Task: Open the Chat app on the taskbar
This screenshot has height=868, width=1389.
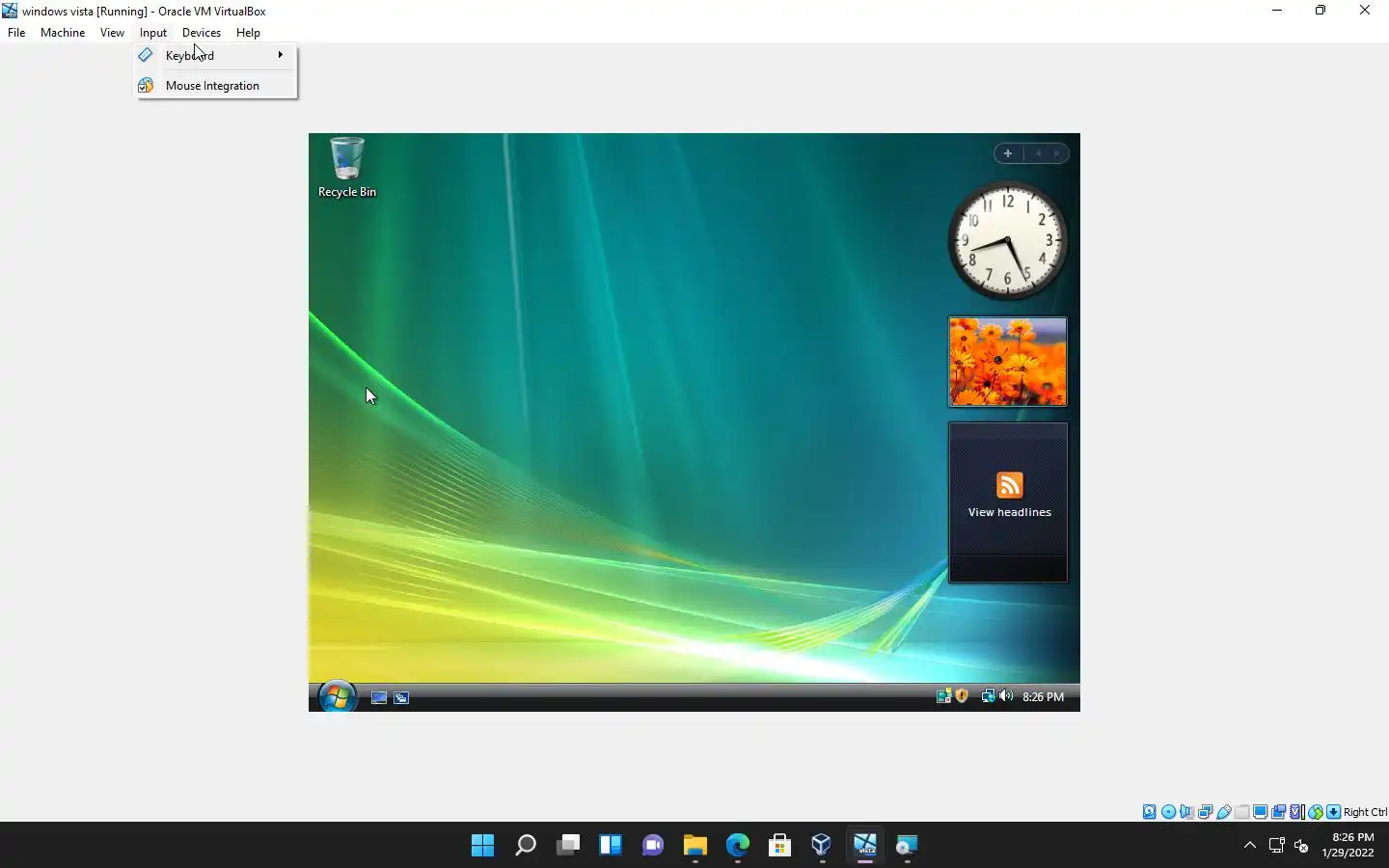Action: [653, 846]
